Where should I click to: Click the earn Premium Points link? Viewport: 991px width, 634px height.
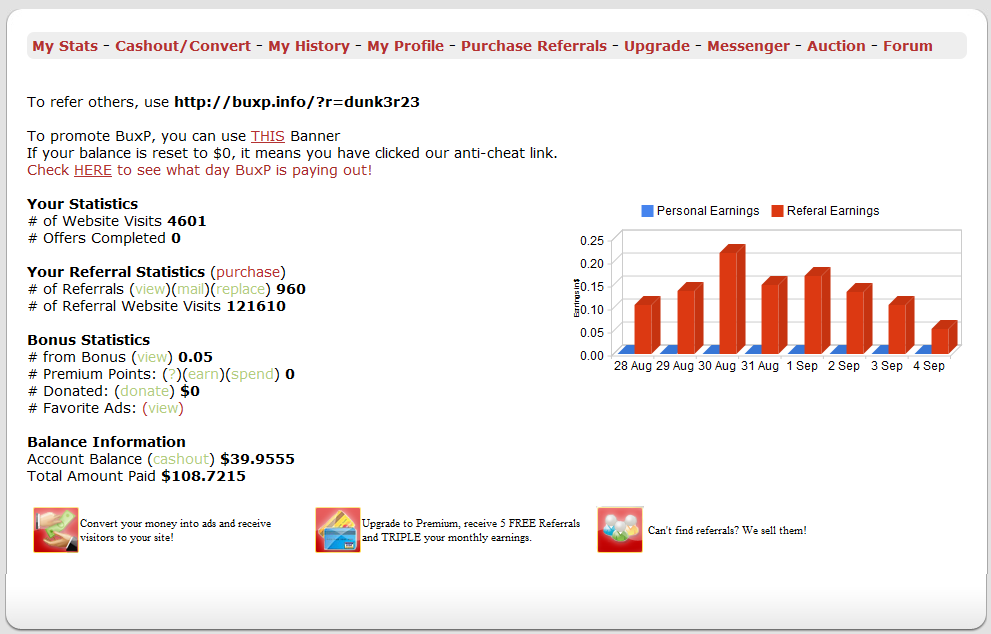pyautogui.click(x=202, y=375)
